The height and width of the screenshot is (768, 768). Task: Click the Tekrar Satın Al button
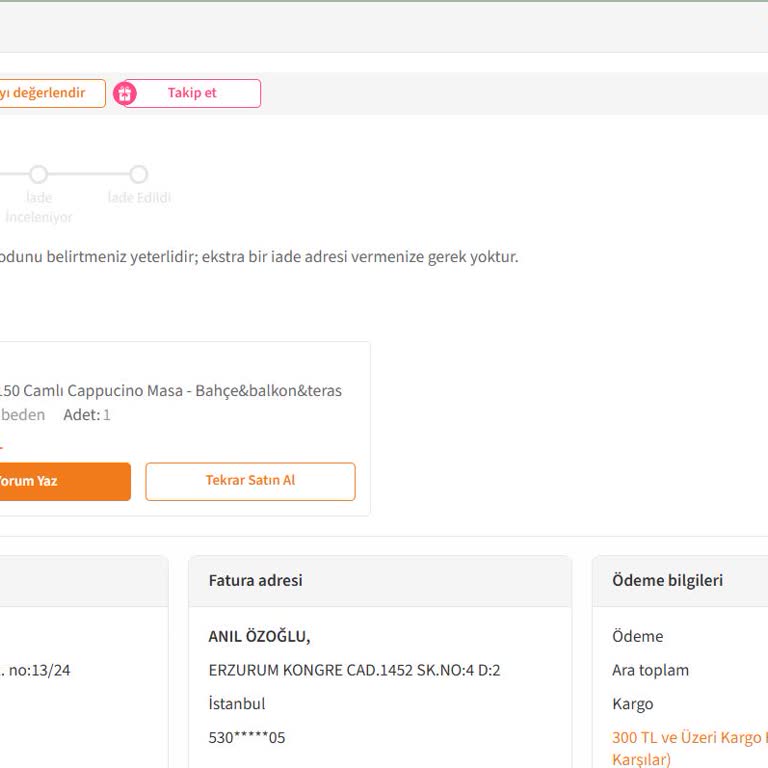pos(250,481)
